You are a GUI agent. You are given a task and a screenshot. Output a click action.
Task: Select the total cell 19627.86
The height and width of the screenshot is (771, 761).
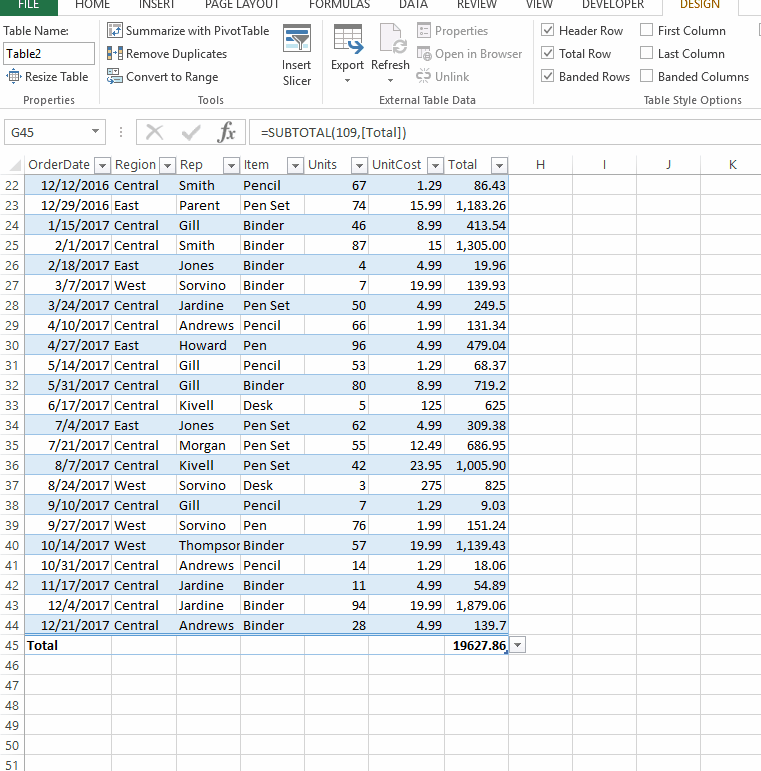pos(476,645)
